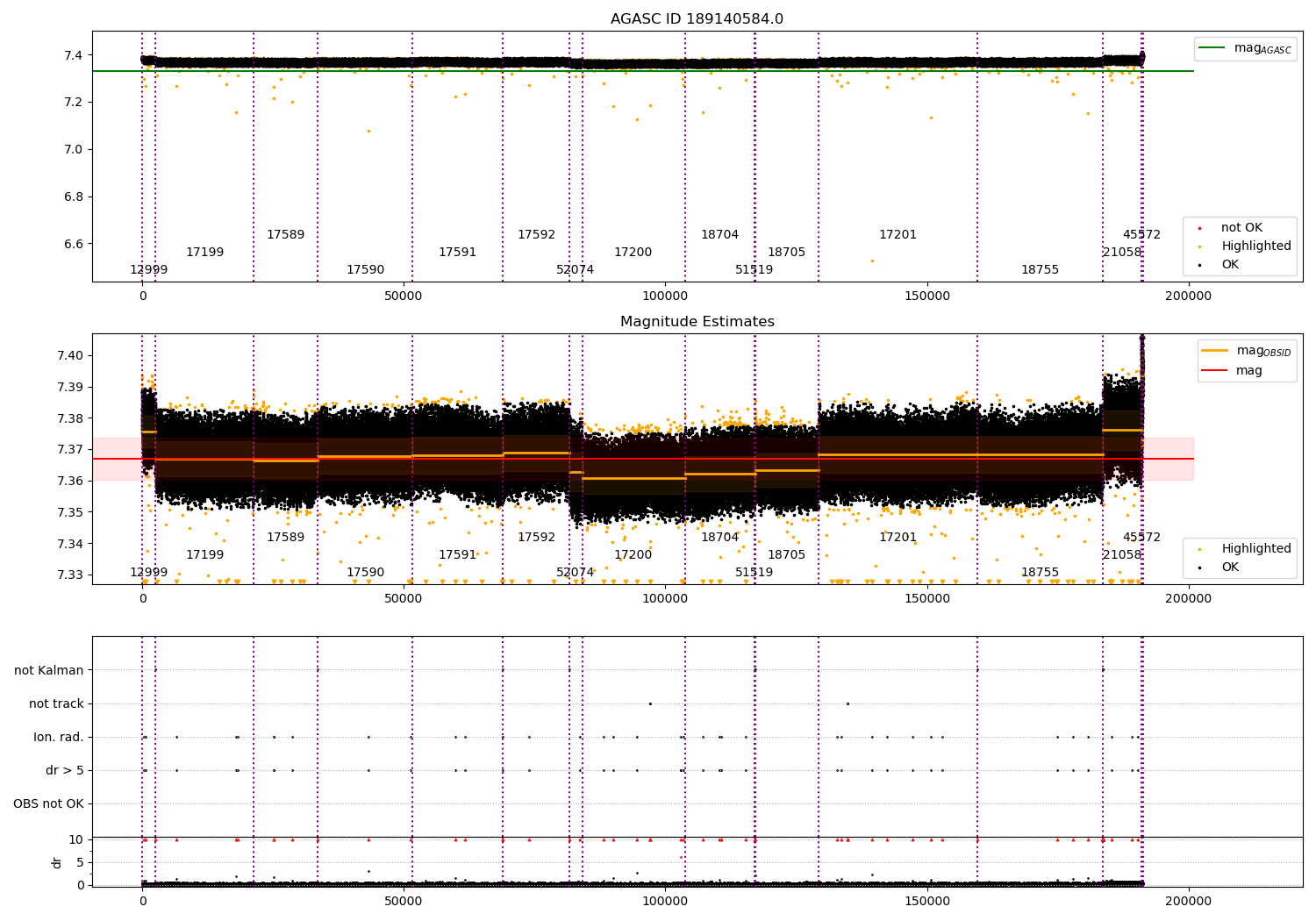Click OBSID label 18755 in the top plot
Image resolution: width=1316 pixels, height=921 pixels.
click(x=1040, y=270)
